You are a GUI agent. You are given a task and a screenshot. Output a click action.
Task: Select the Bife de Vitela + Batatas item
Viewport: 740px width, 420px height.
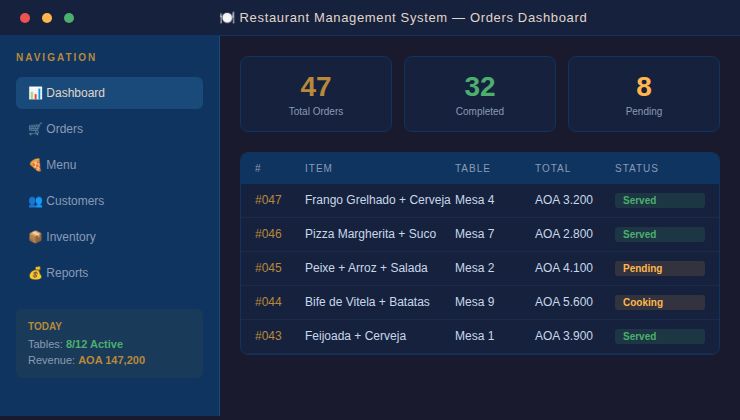[367, 302]
